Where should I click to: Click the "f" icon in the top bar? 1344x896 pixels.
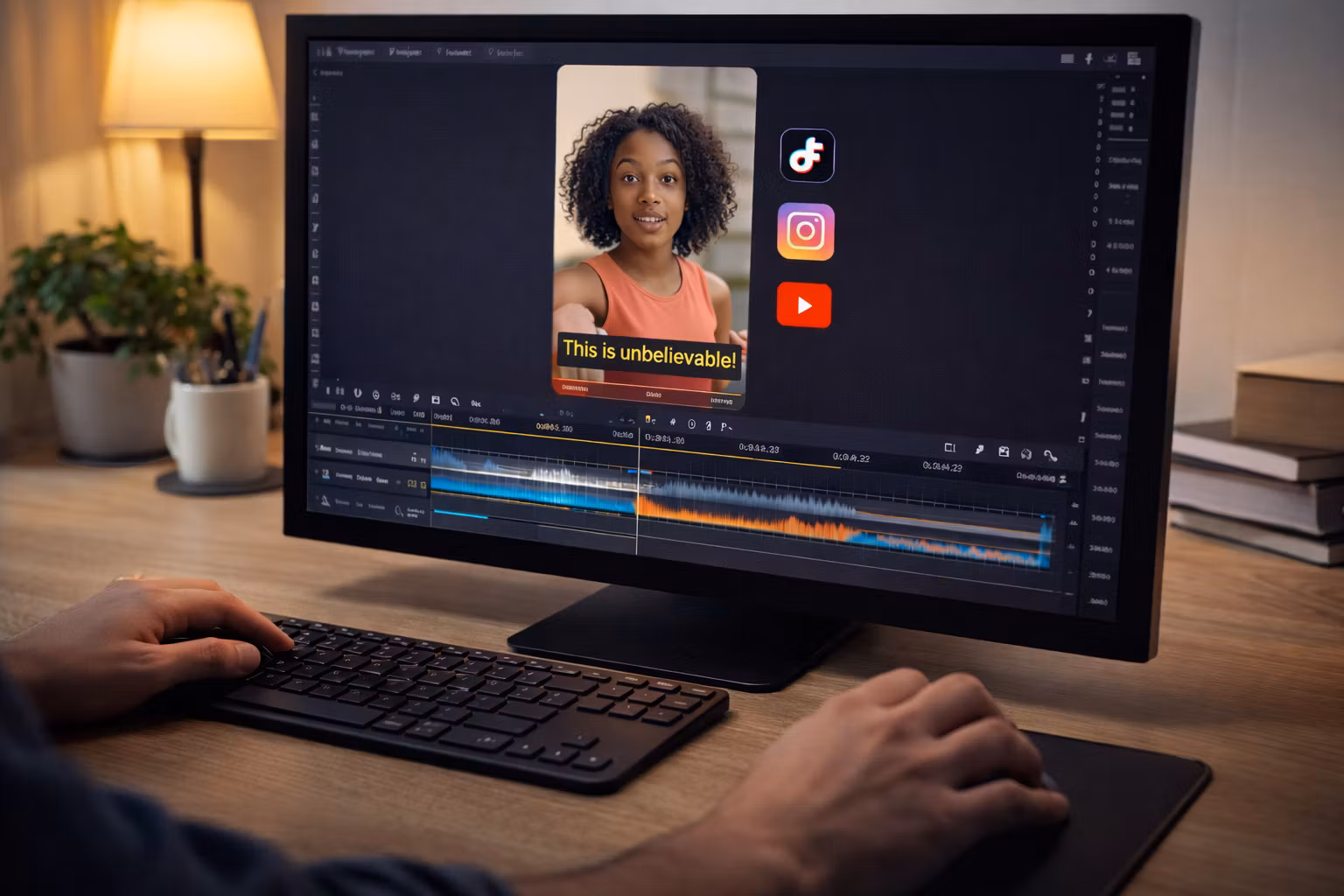1088,59
